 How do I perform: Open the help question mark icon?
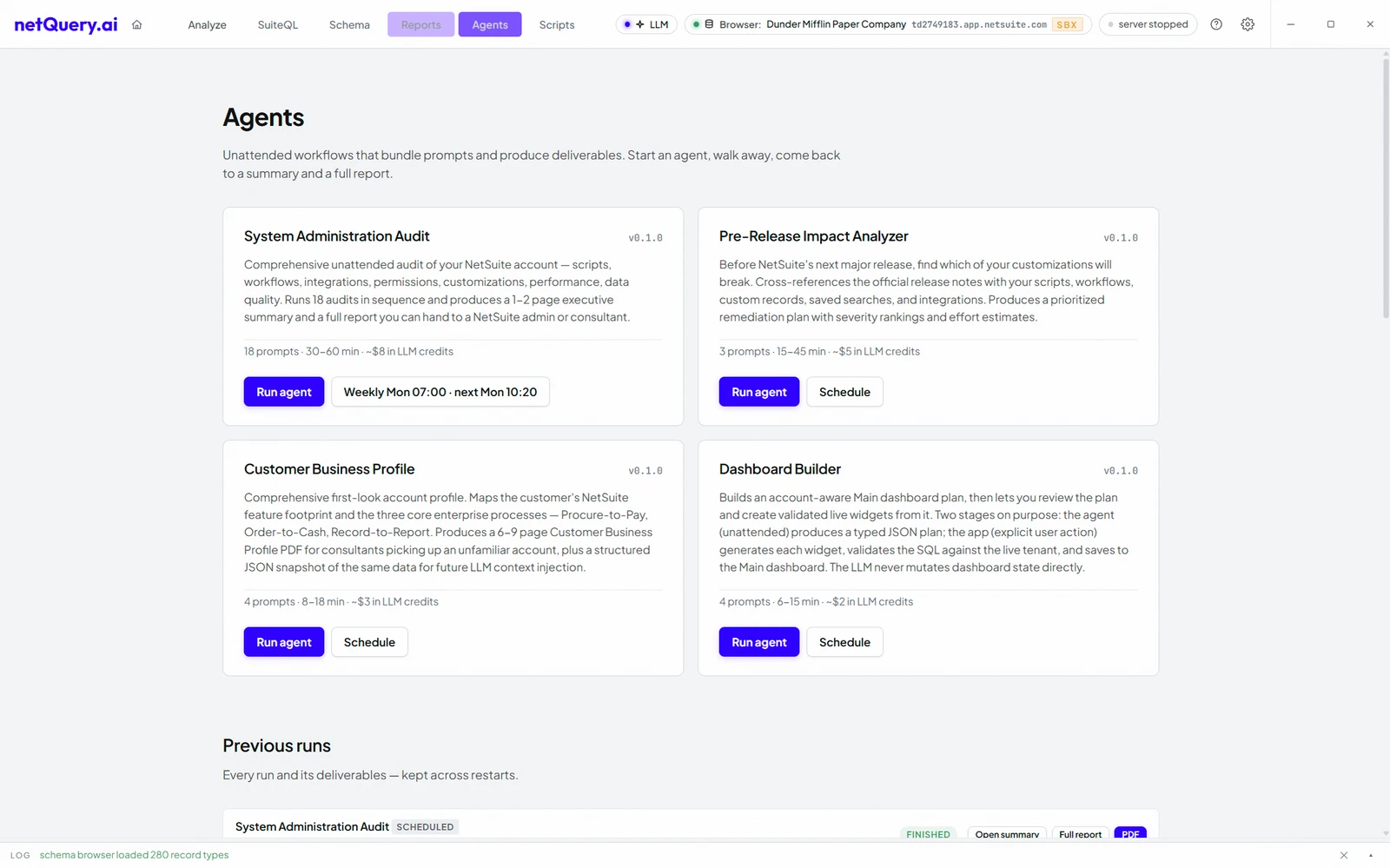coord(1216,24)
